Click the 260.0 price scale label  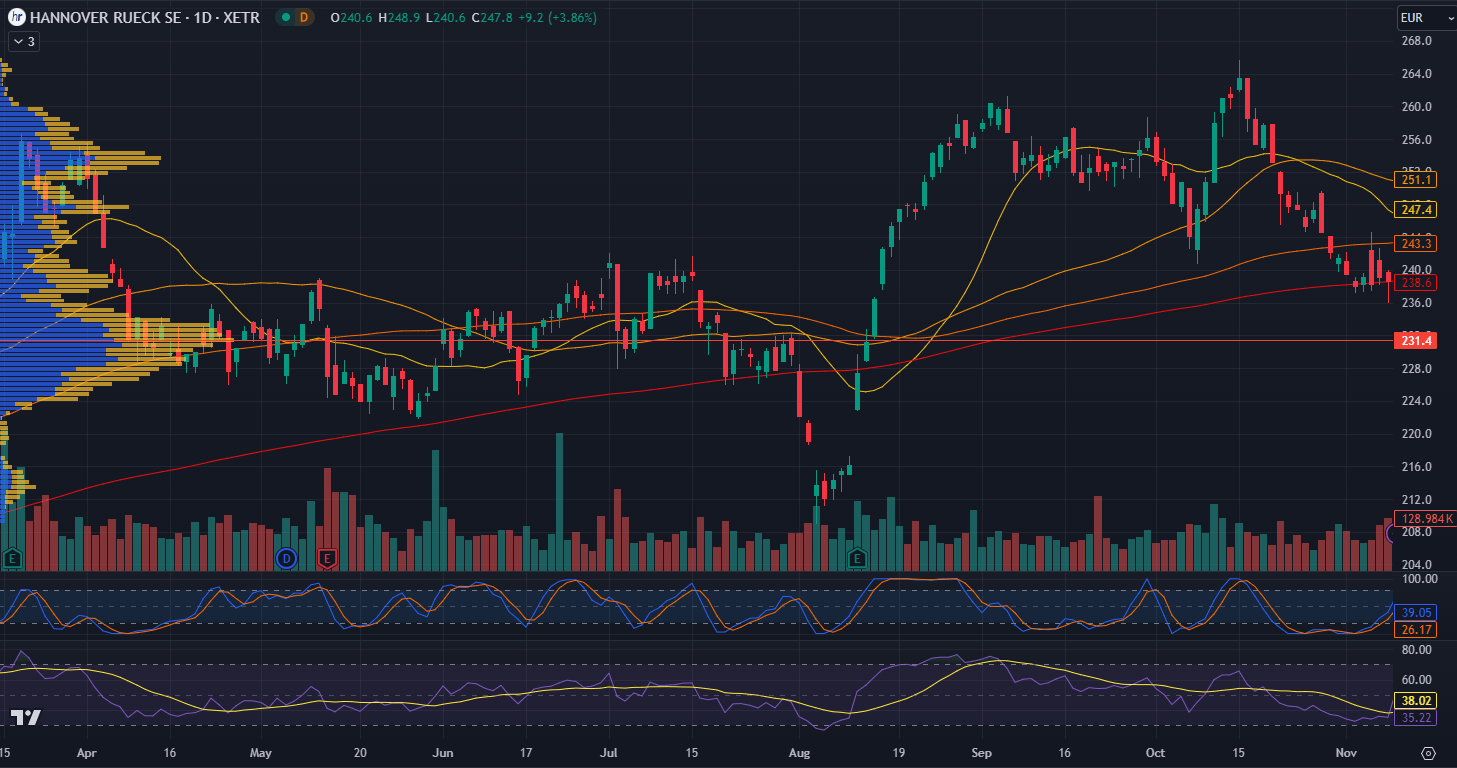(x=1418, y=107)
